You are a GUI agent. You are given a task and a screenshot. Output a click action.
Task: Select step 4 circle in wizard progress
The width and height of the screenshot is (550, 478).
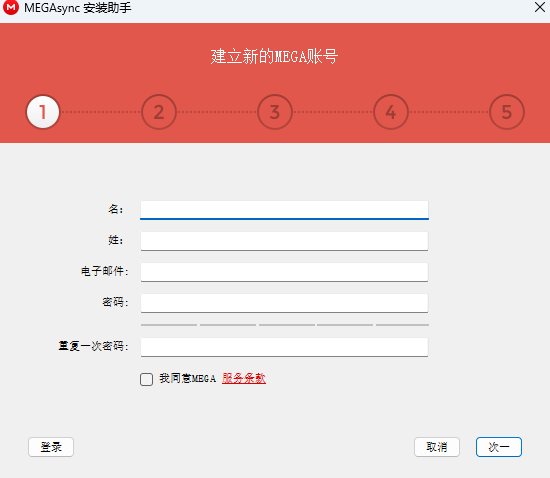[391, 112]
